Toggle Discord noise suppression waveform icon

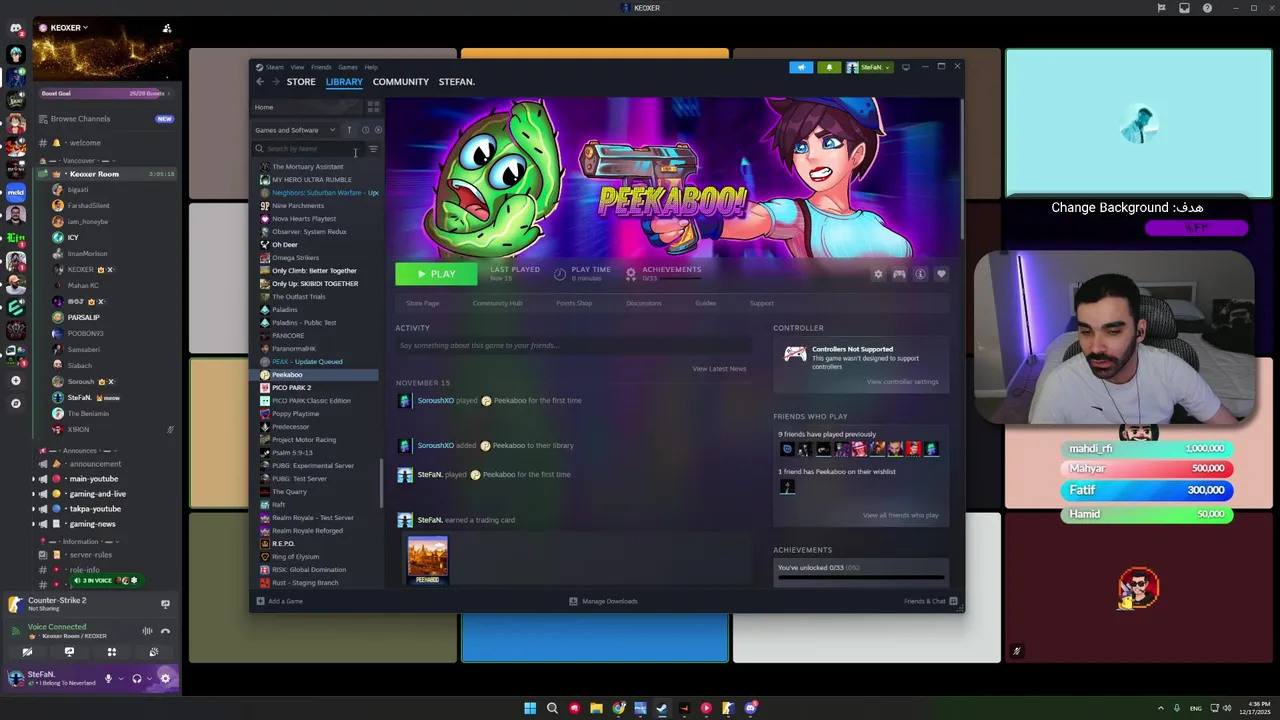[x=147, y=631]
